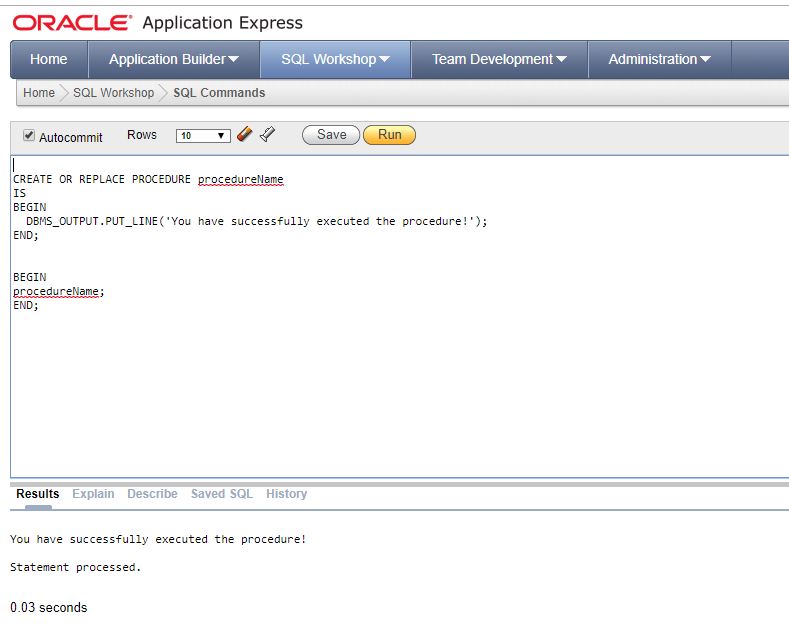The width and height of the screenshot is (789, 643).
Task: Switch to the History tab
Action: [286, 494]
